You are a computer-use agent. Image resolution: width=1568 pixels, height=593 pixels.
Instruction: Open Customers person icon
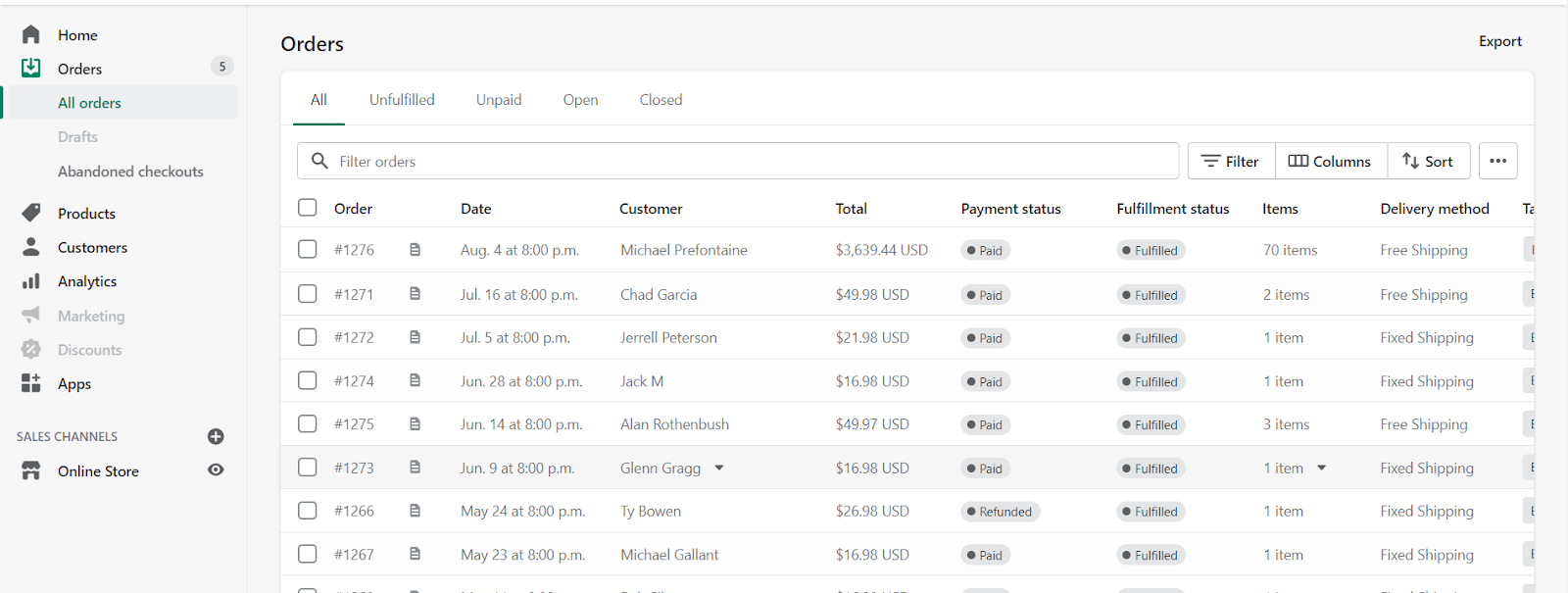click(x=31, y=247)
